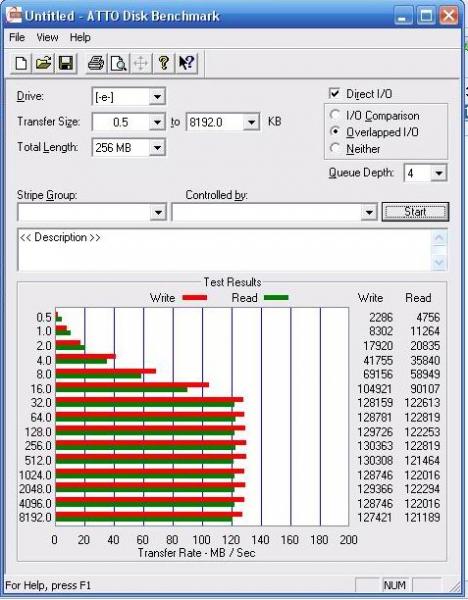
Task: Click the About question mark icon
Action: (163, 63)
